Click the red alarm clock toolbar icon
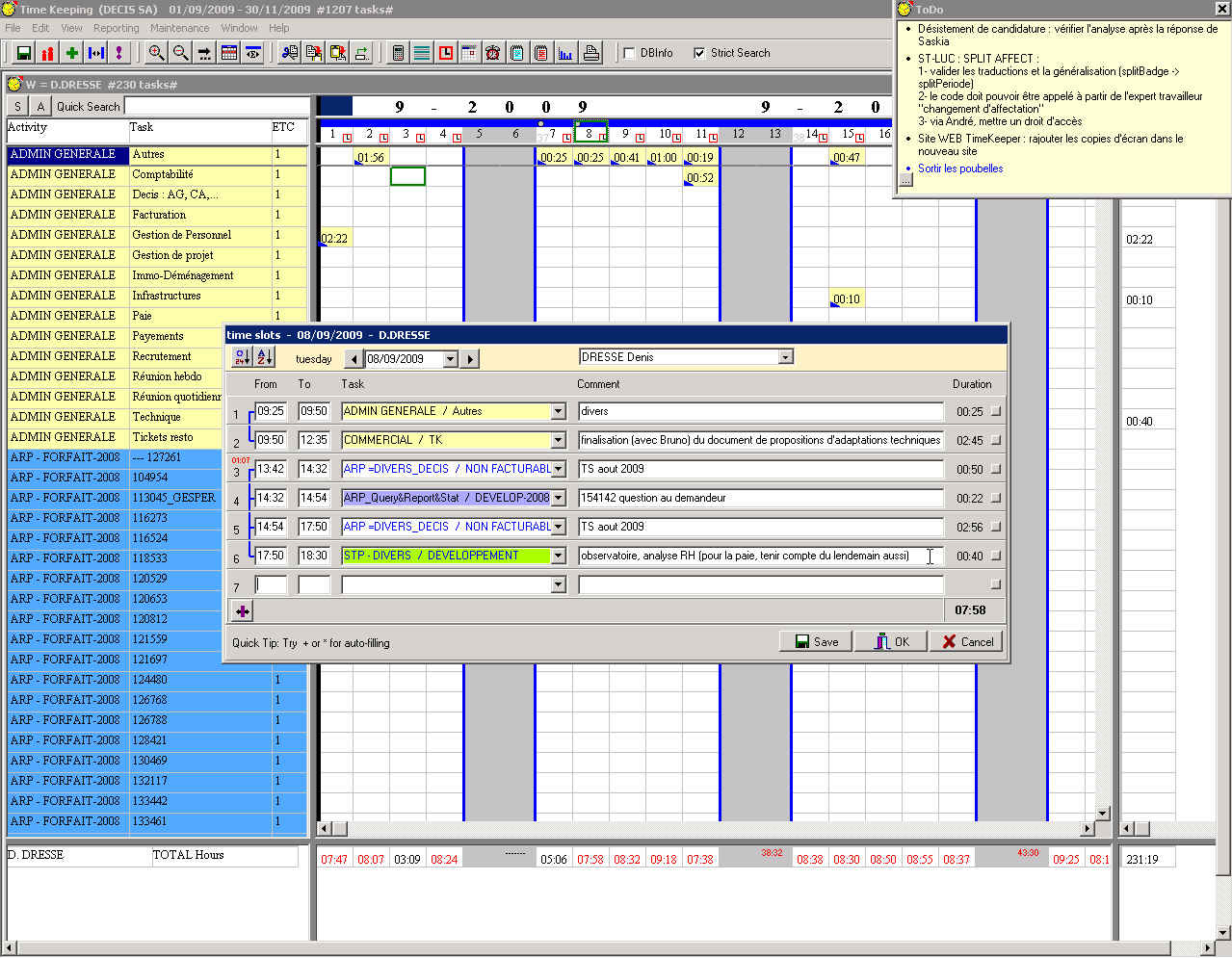Screen dimensions: 1232x958 [492, 53]
